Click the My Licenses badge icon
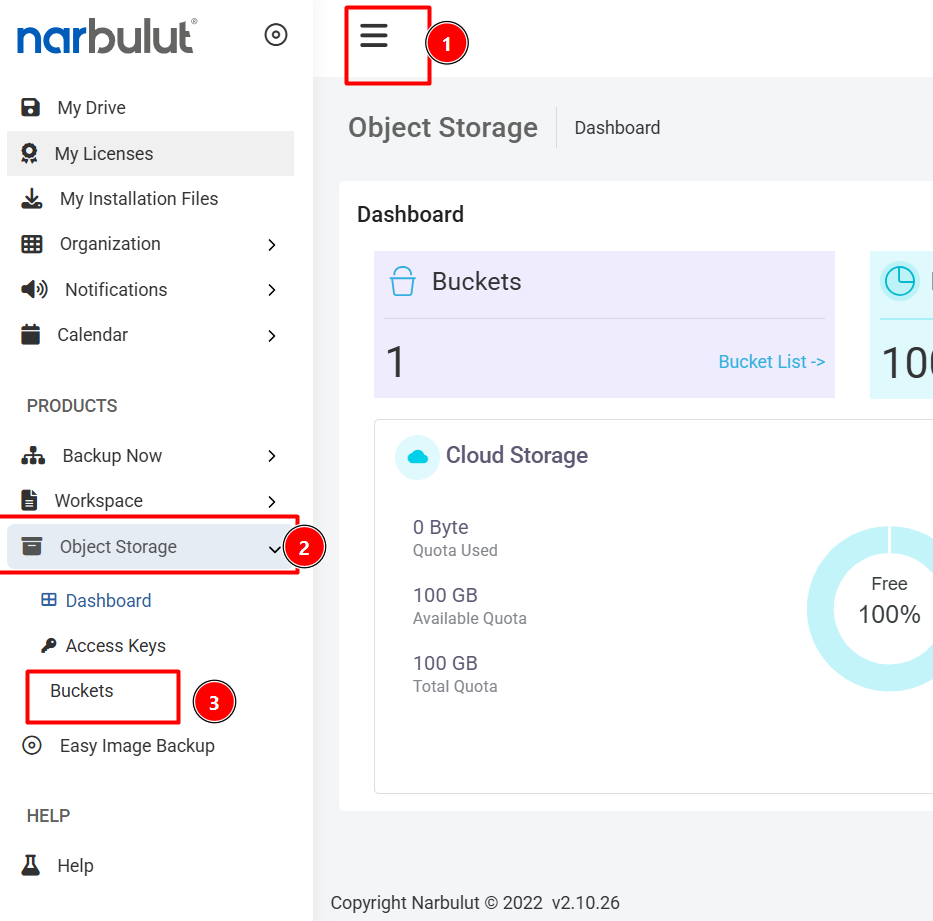The width and height of the screenshot is (933, 921). (29, 154)
